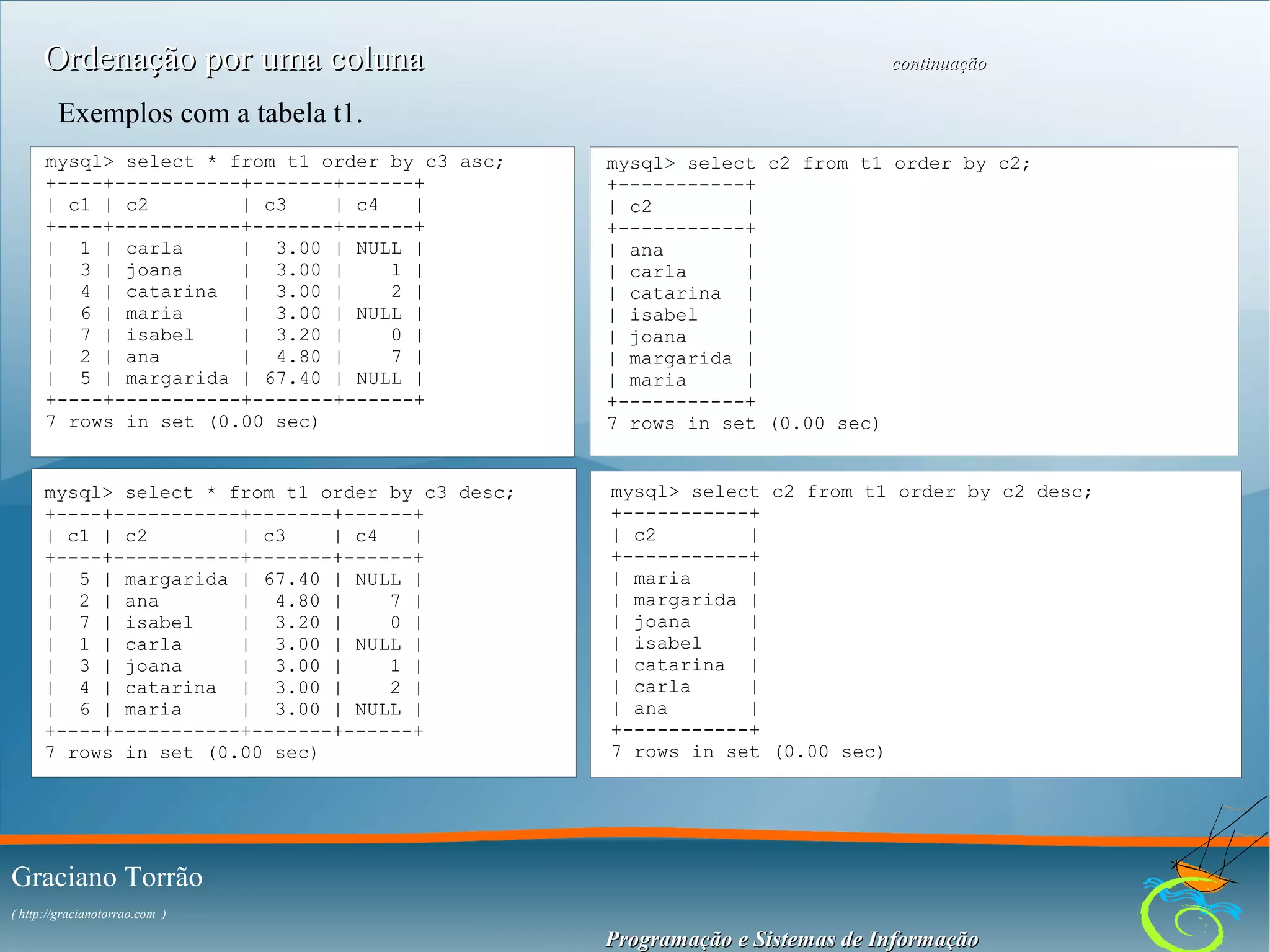This screenshot has height=952, width=1270.
Task: Click 'ana' in the c2 ascending list
Action: click(647, 251)
